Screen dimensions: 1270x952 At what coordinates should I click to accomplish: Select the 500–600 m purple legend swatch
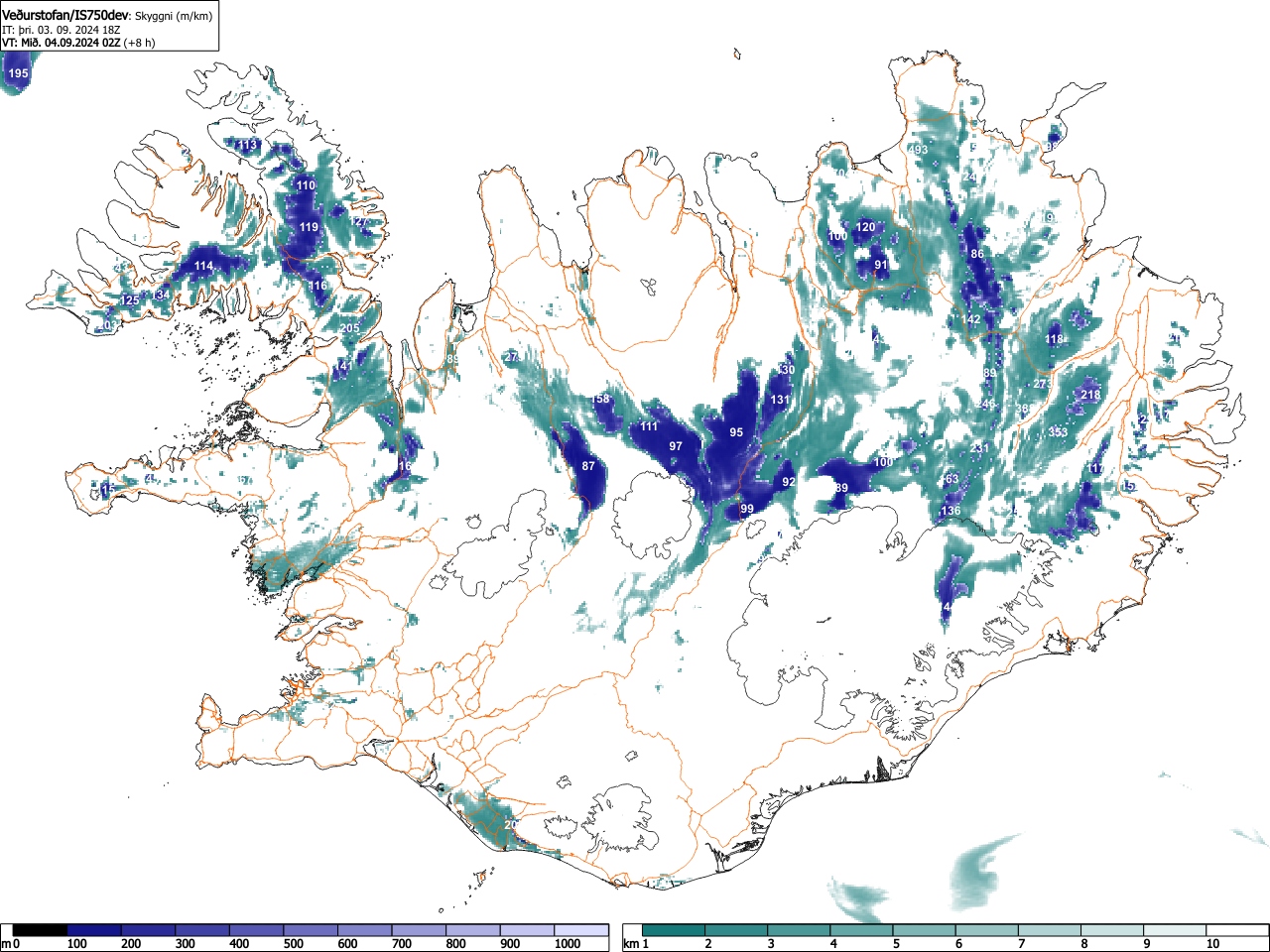(311, 930)
